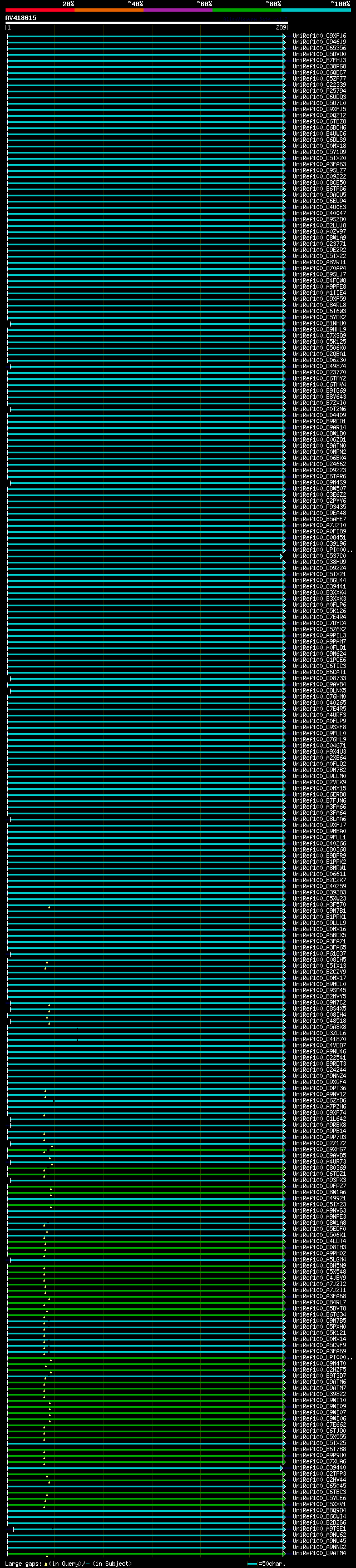Select the UniRef100_Q9SXF8 label

319,728
